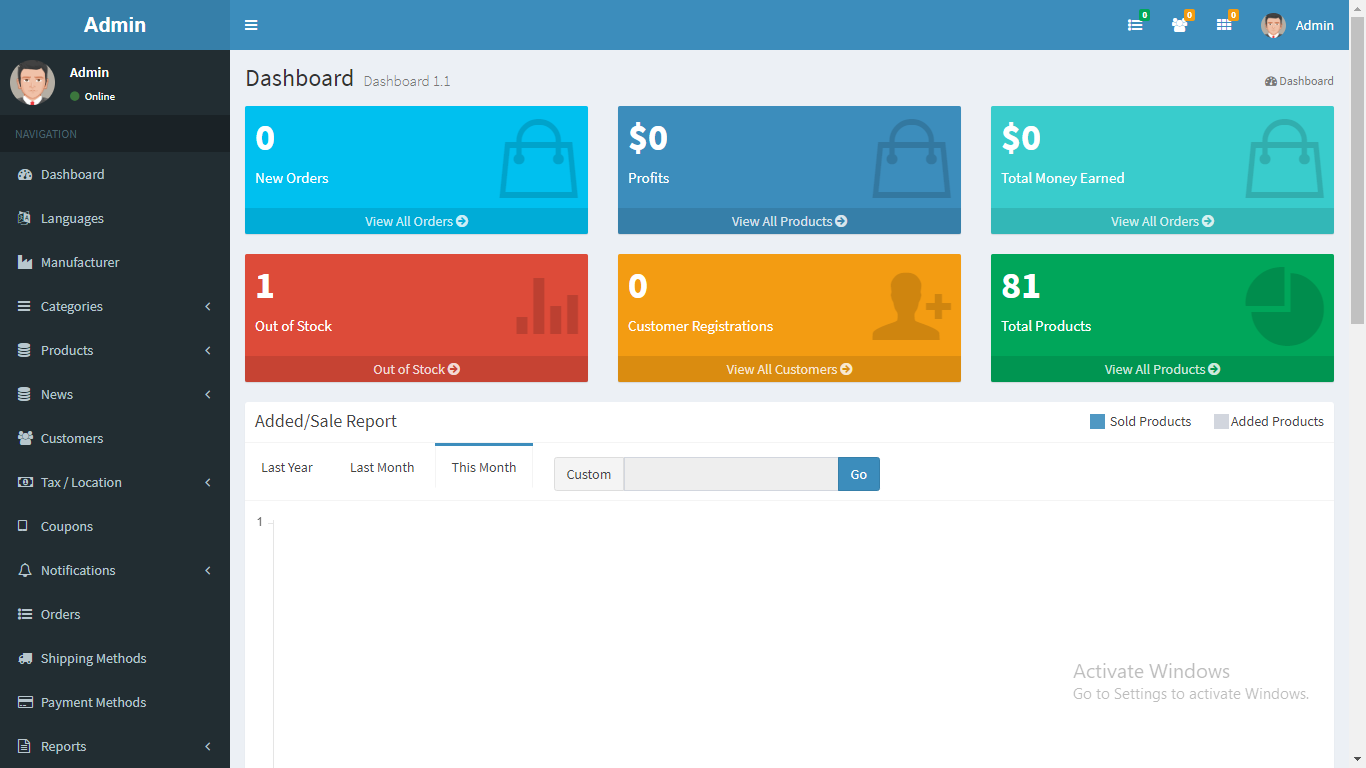
Task: Open Admin user dropdown in header
Action: point(1298,25)
